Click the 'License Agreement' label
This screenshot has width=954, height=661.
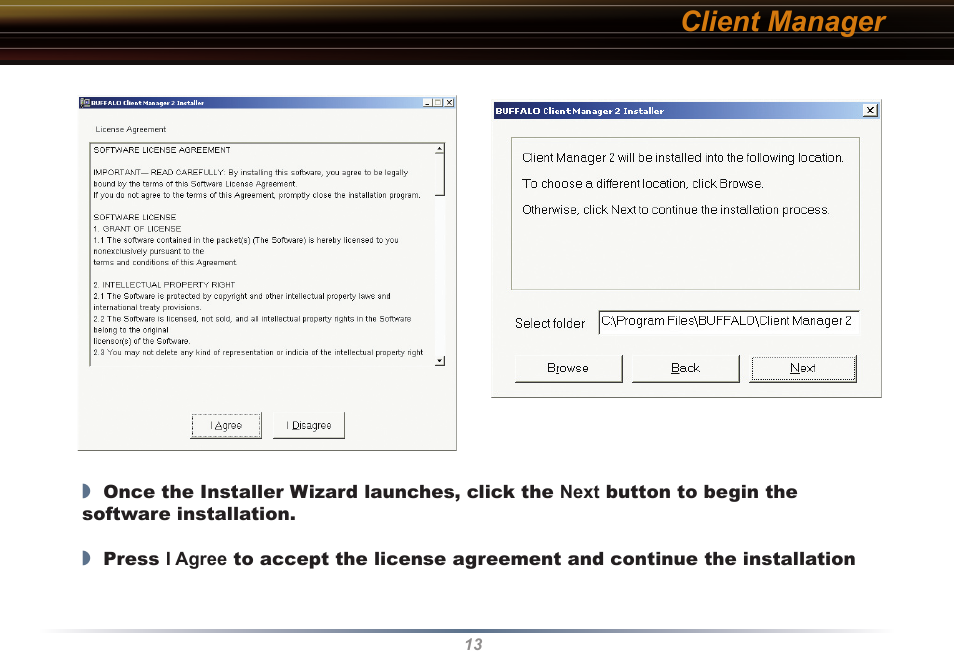(130, 129)
